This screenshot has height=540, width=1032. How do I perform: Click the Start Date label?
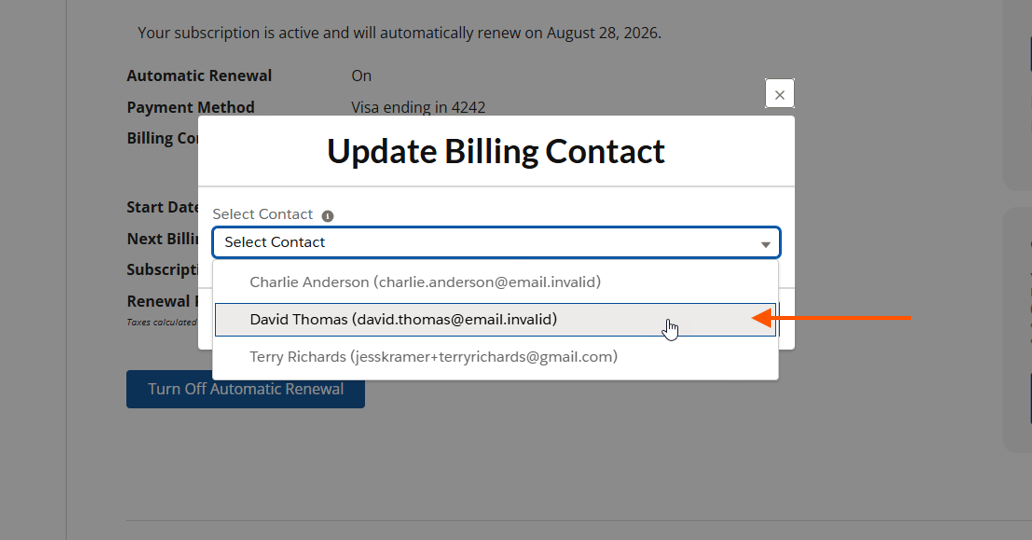tap(163, 207)
